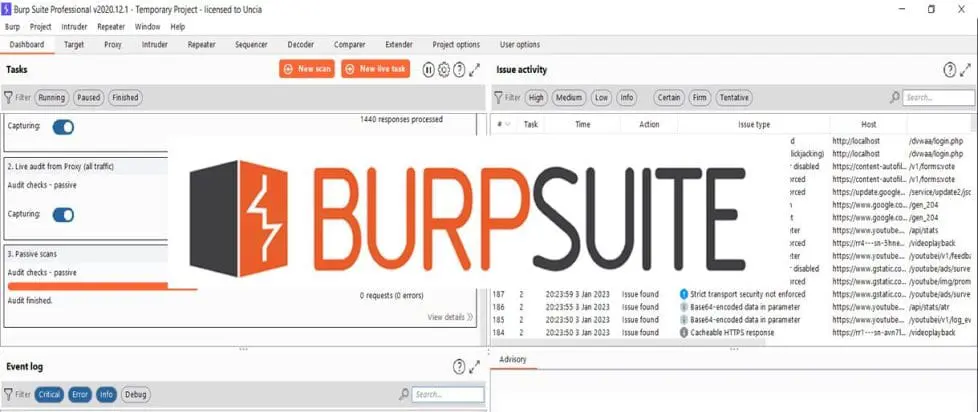The width and height of the screenshot is (978, 412).
Task: Toggle the first Capturing switch off
Action: pyautogui.click(x=63, y=127)
